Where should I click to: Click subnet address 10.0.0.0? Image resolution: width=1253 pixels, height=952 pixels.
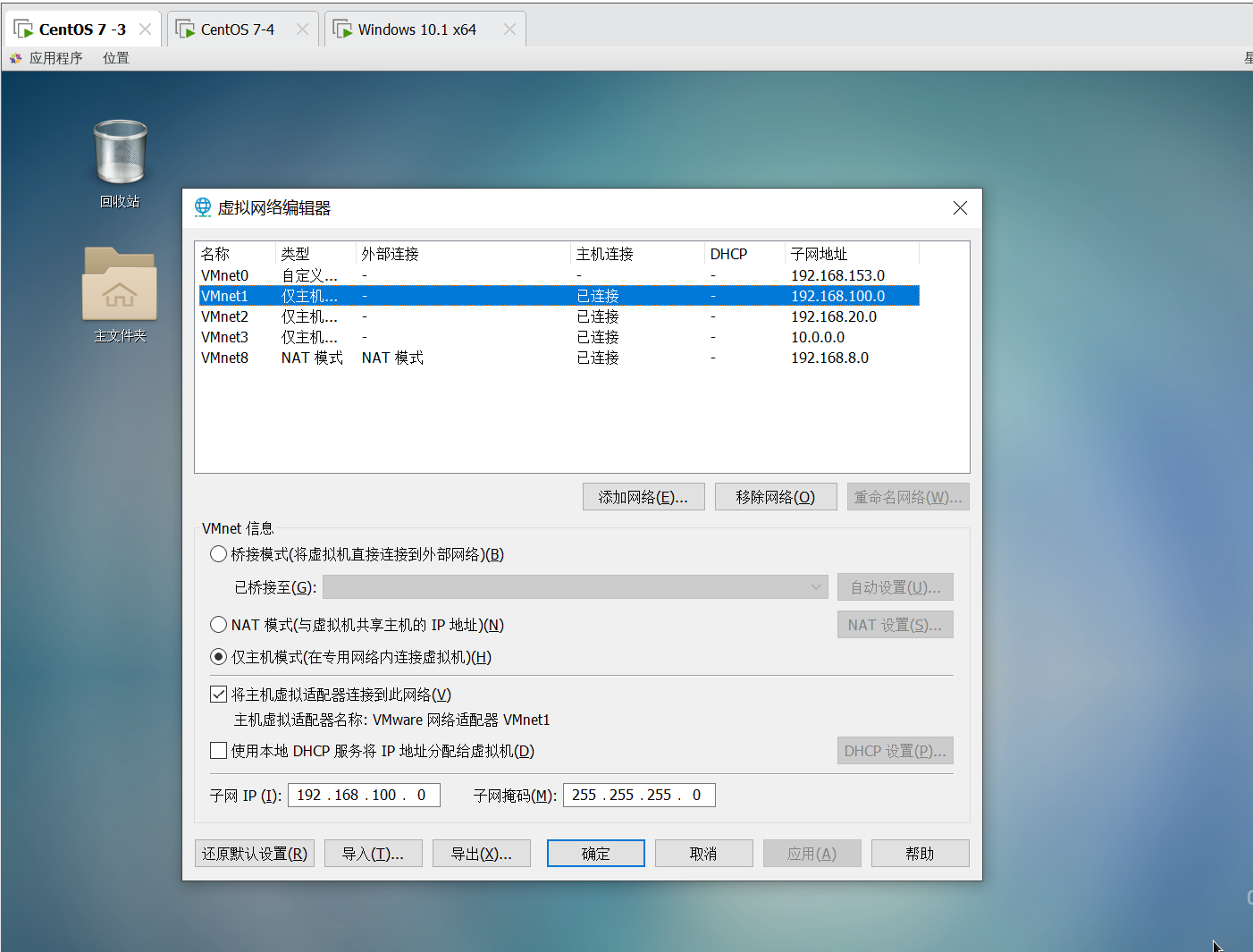pos(818,337)
